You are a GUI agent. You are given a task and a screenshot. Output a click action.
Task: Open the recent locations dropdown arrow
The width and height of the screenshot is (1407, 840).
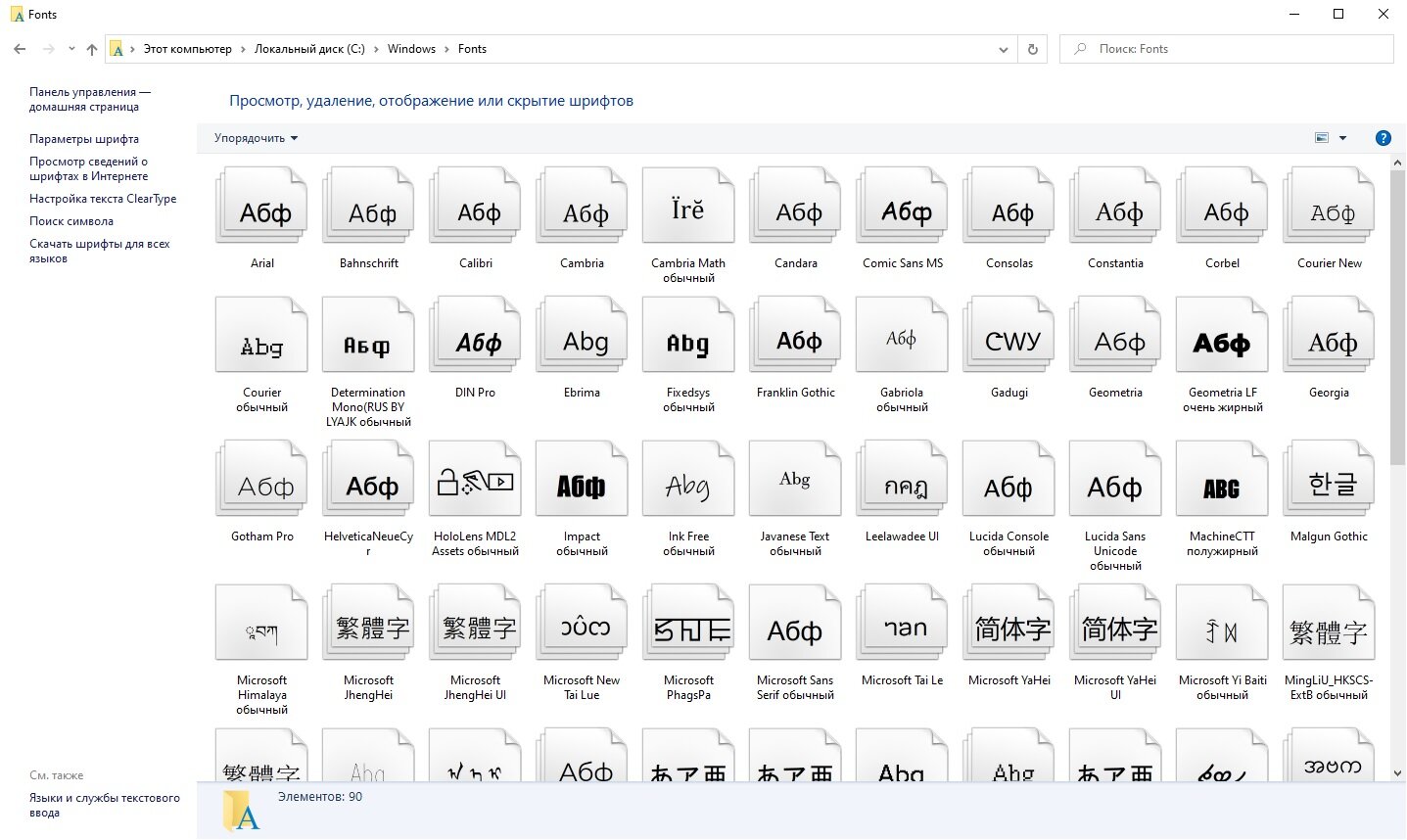(71, 49)
